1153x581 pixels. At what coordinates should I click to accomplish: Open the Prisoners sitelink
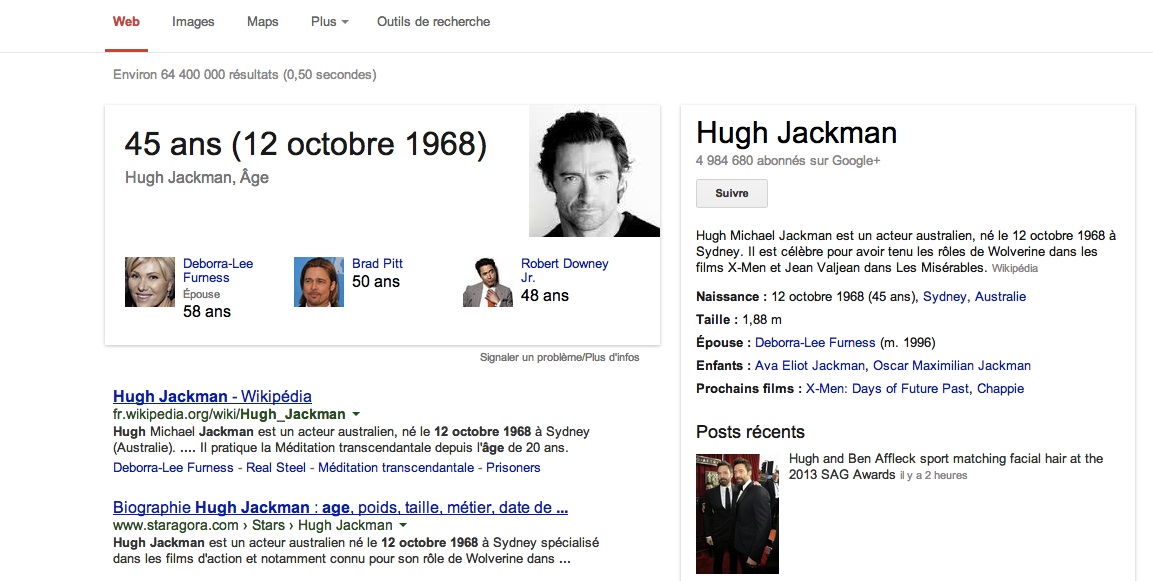513,468
